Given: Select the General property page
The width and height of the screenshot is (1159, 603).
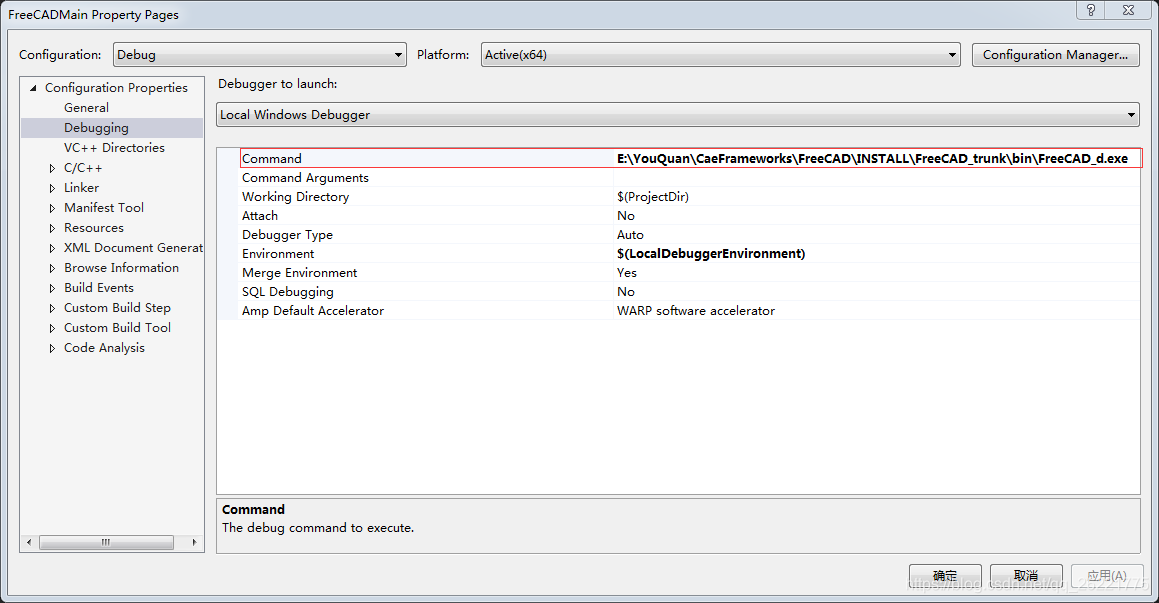Looking at the screenshot, I should pyautogui.click(x=86, y=108).
